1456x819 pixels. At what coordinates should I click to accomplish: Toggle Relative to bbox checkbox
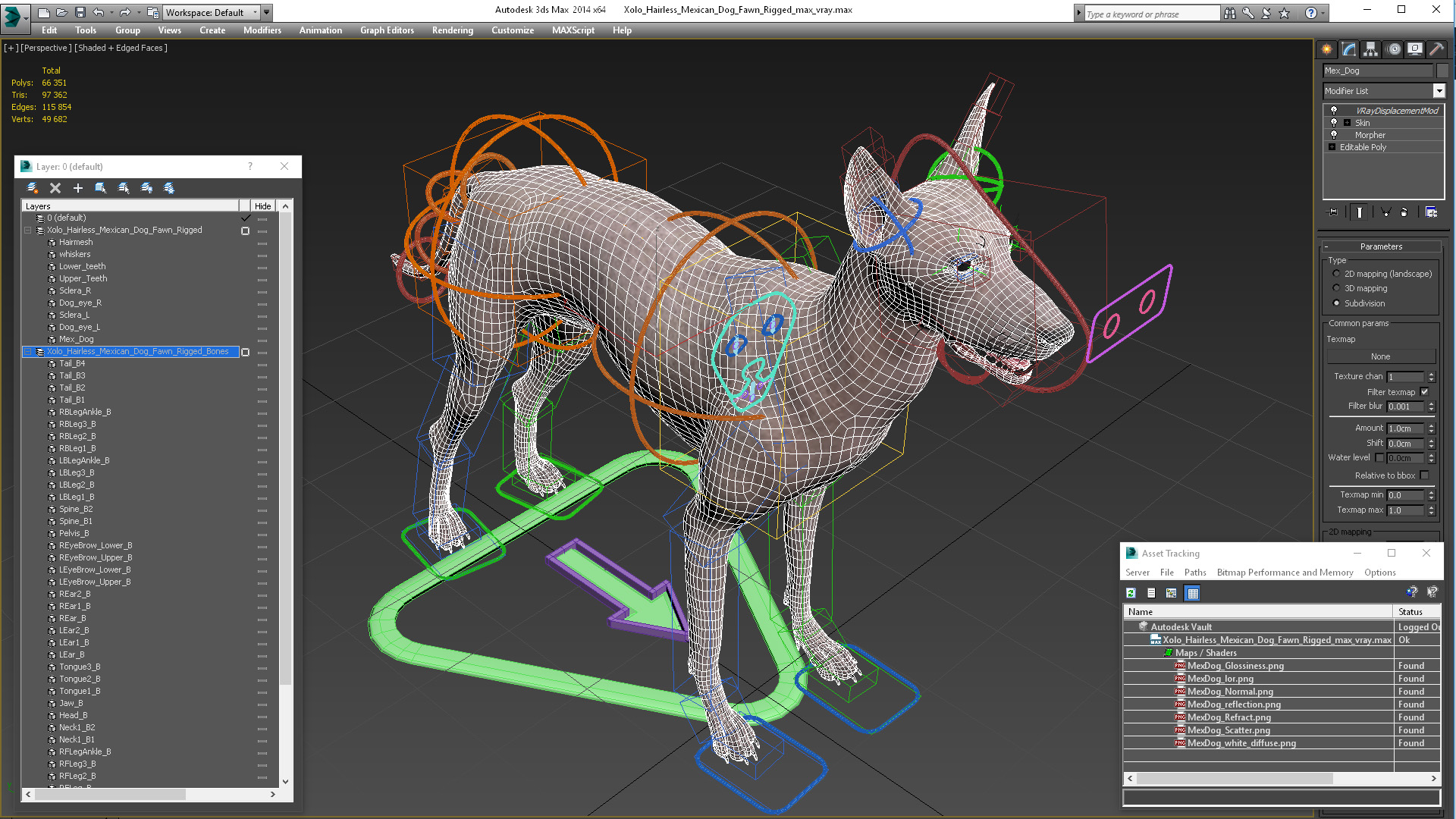[x=1424, y=475]
